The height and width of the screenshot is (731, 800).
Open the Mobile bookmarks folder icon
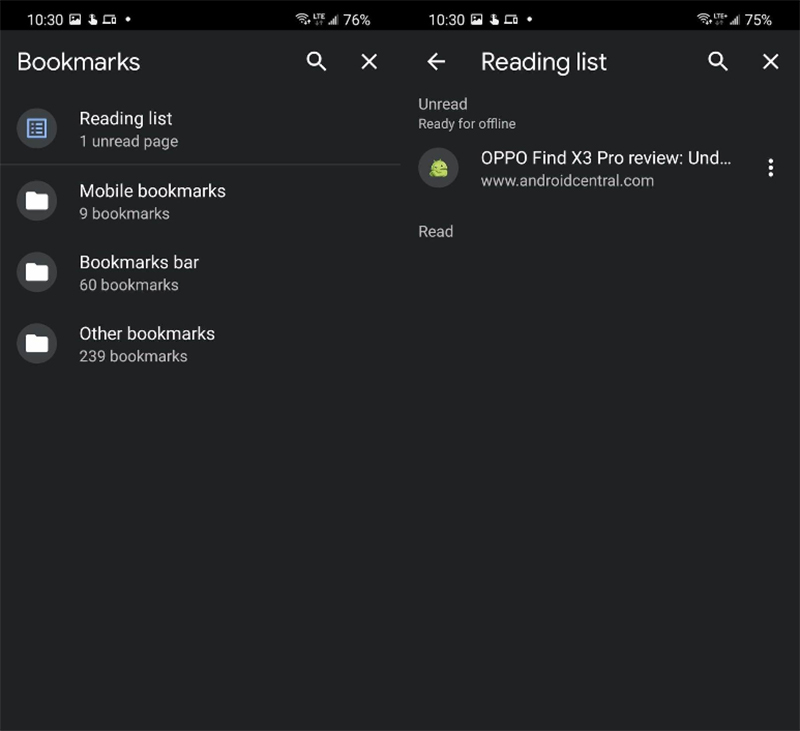tap(37, 200)
